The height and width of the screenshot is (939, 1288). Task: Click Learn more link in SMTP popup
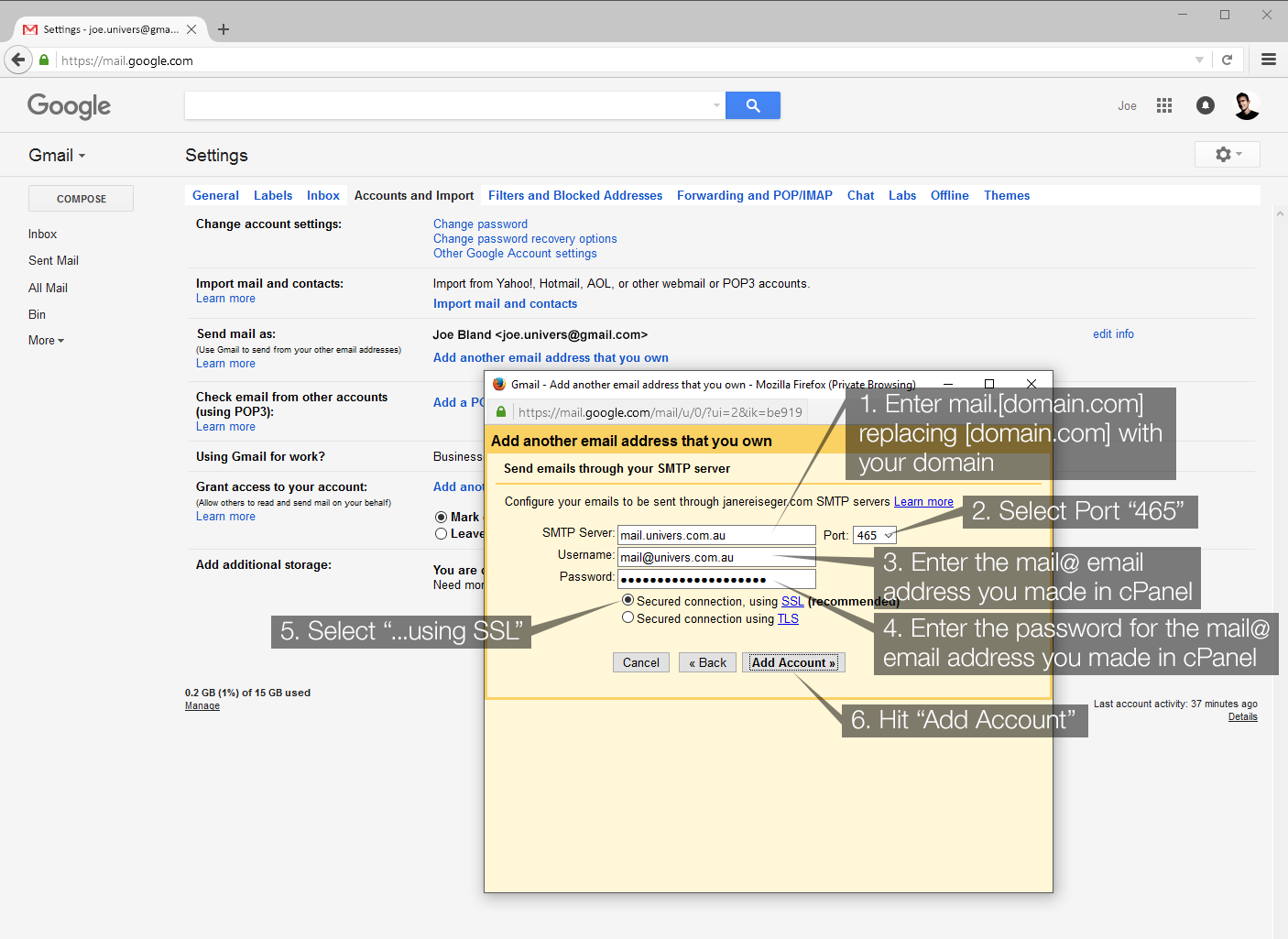coord(923,501)
